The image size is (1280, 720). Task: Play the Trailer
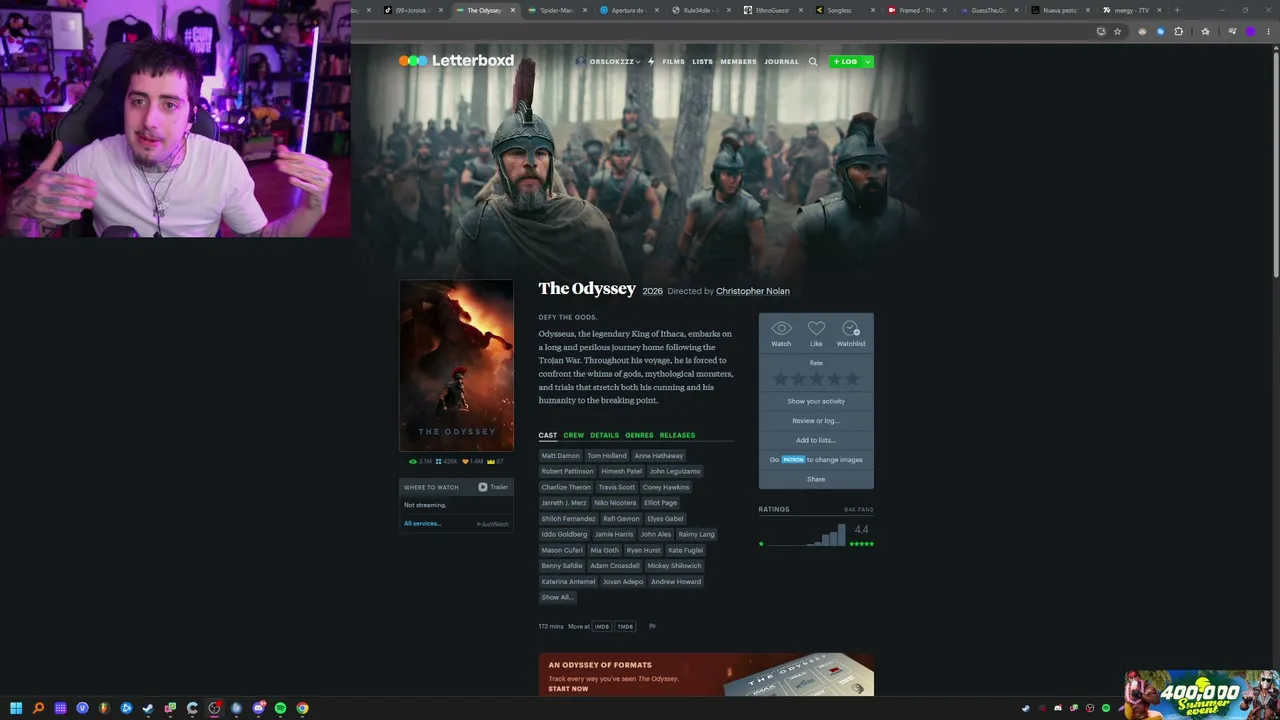(x=493, y=487)
